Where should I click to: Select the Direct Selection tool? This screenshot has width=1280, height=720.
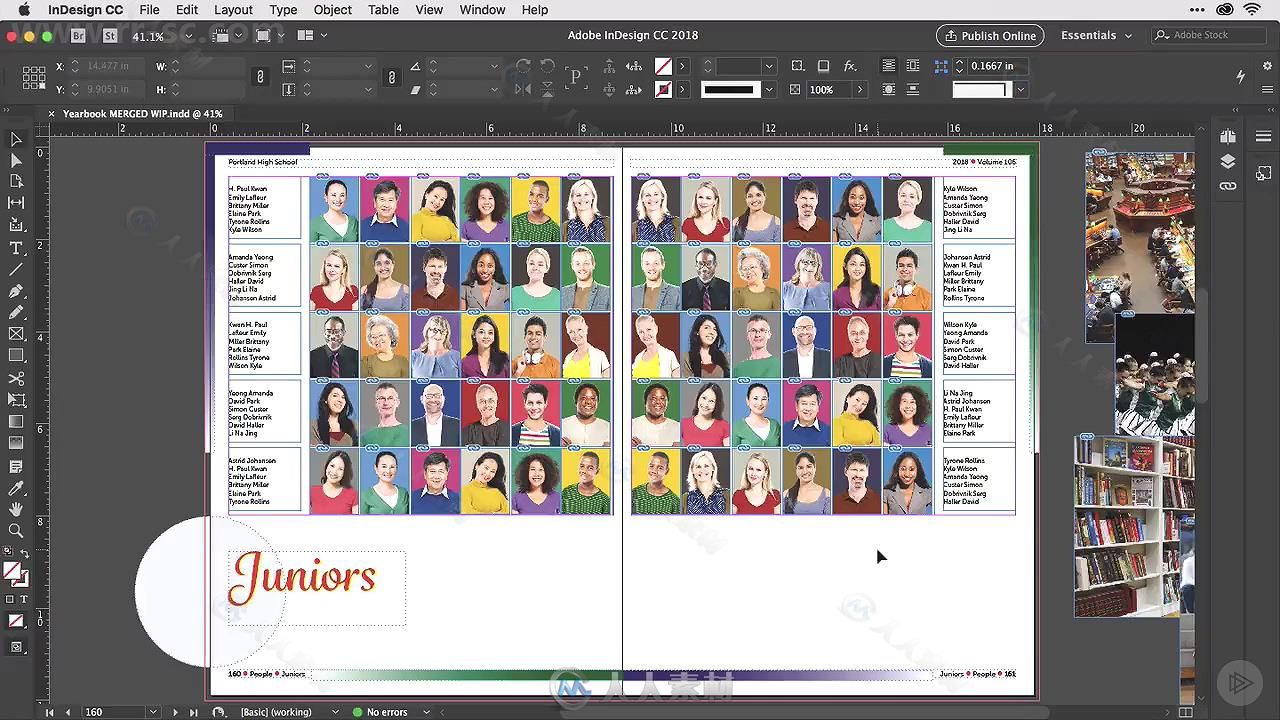[x=15, y=160]
